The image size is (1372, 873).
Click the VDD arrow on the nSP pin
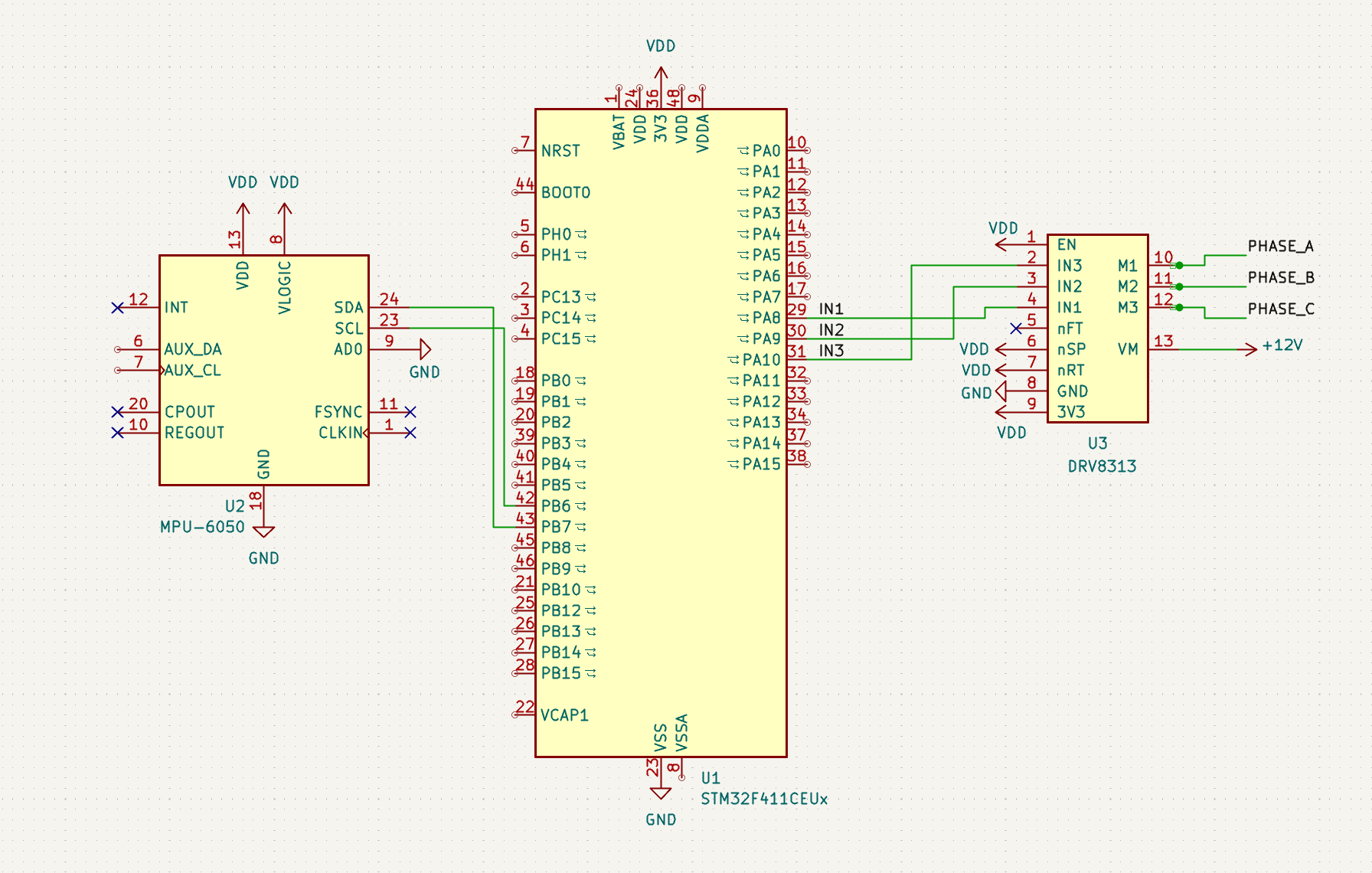point(1002,349)
